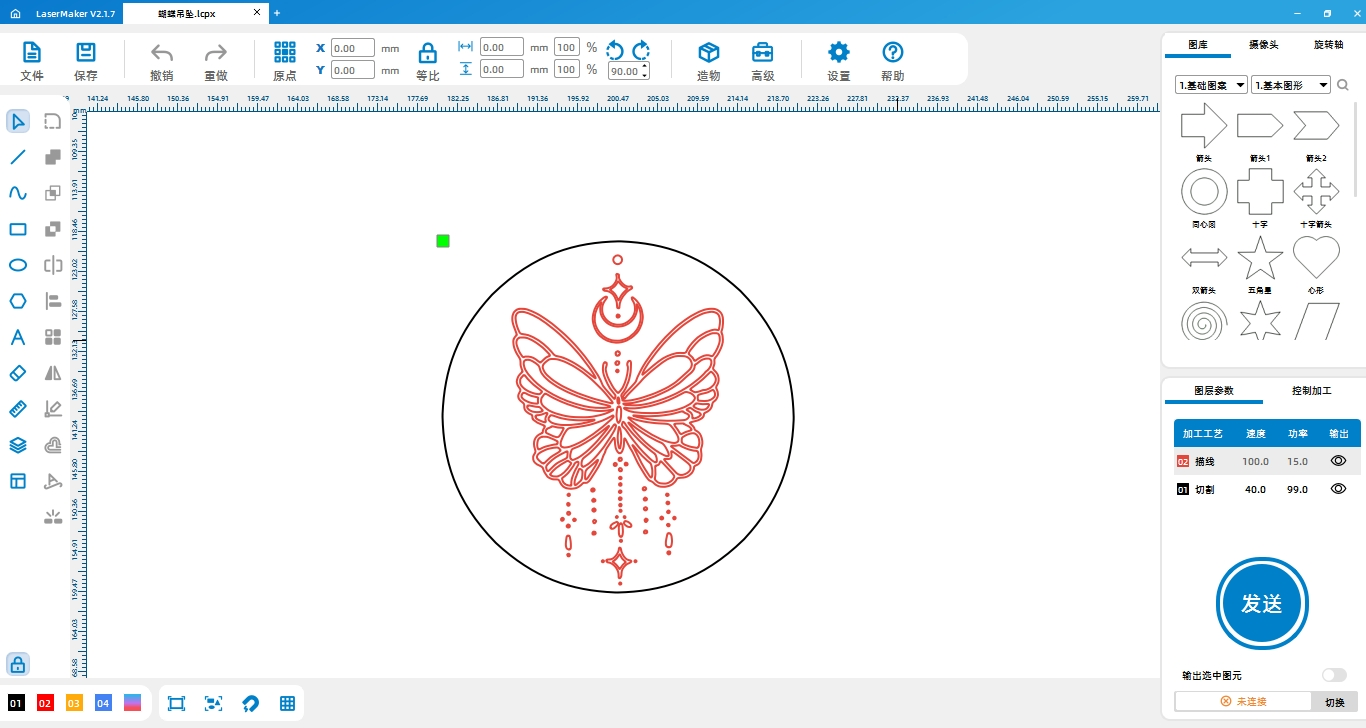Close the 蝴蝶吊坠.lcpx tab
Screen dimensions: 1366x728
pos(257,12)
